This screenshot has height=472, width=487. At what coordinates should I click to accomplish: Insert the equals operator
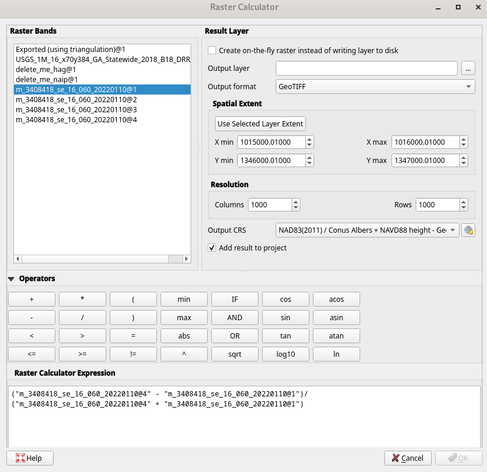point(133,336)
